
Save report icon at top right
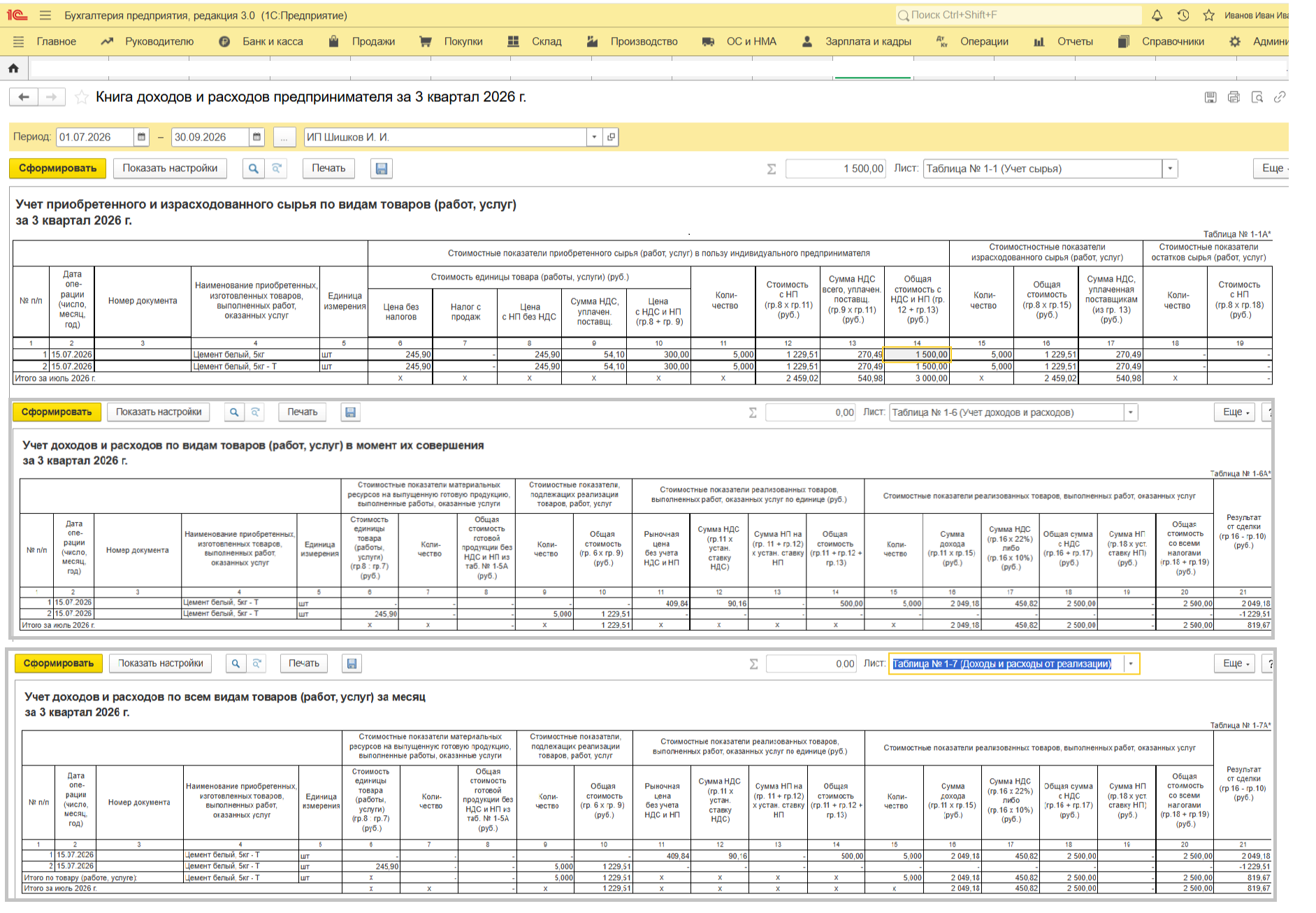point(1210,97)
